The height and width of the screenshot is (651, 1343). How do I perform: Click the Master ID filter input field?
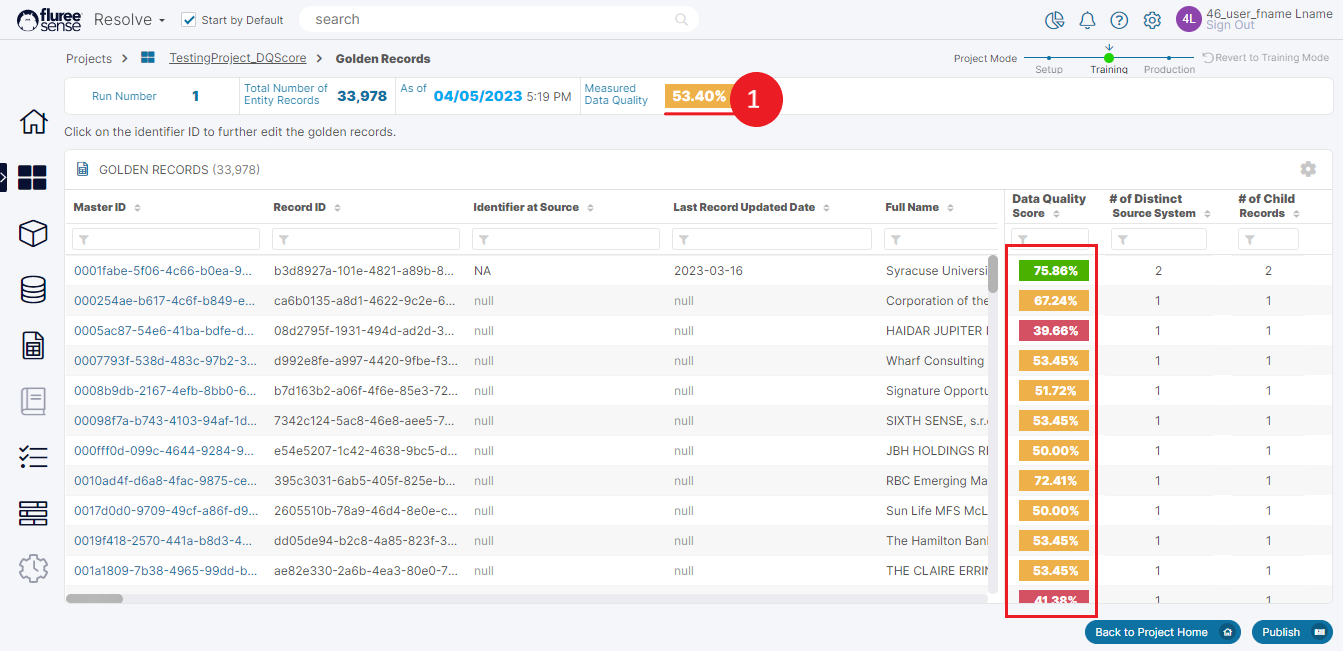166,240
